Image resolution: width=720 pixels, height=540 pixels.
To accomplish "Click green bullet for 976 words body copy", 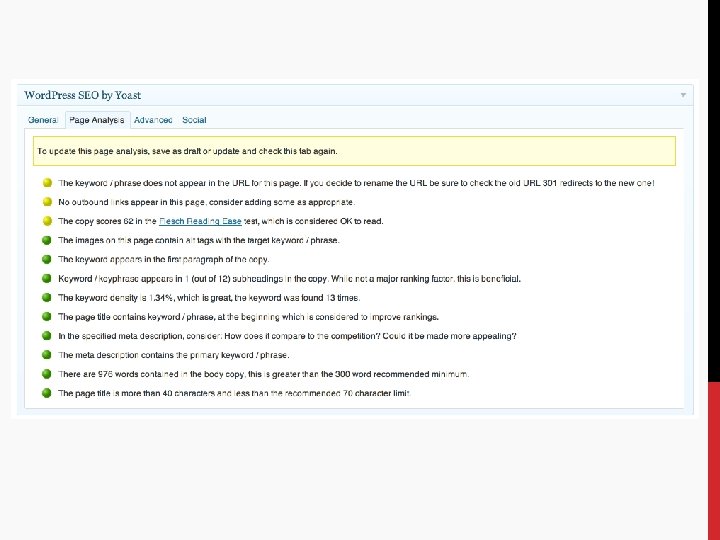I will [x=47, y=374].
